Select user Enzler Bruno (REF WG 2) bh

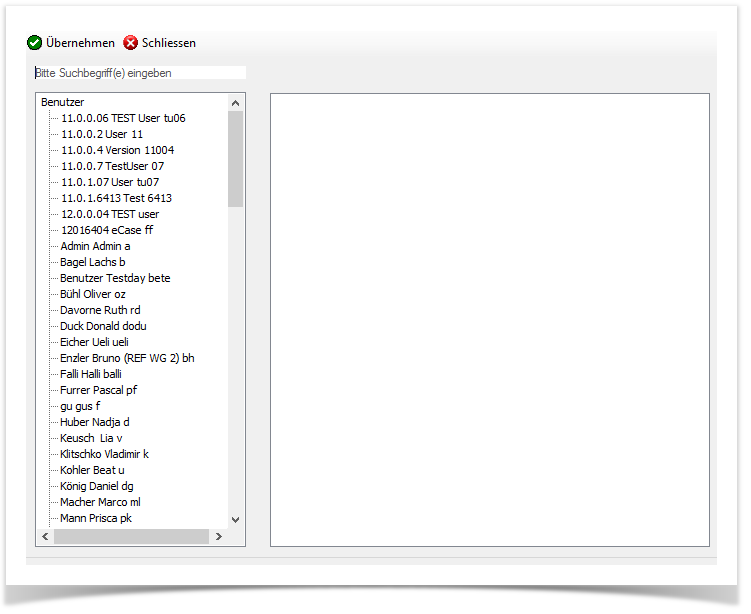(127, 358)
